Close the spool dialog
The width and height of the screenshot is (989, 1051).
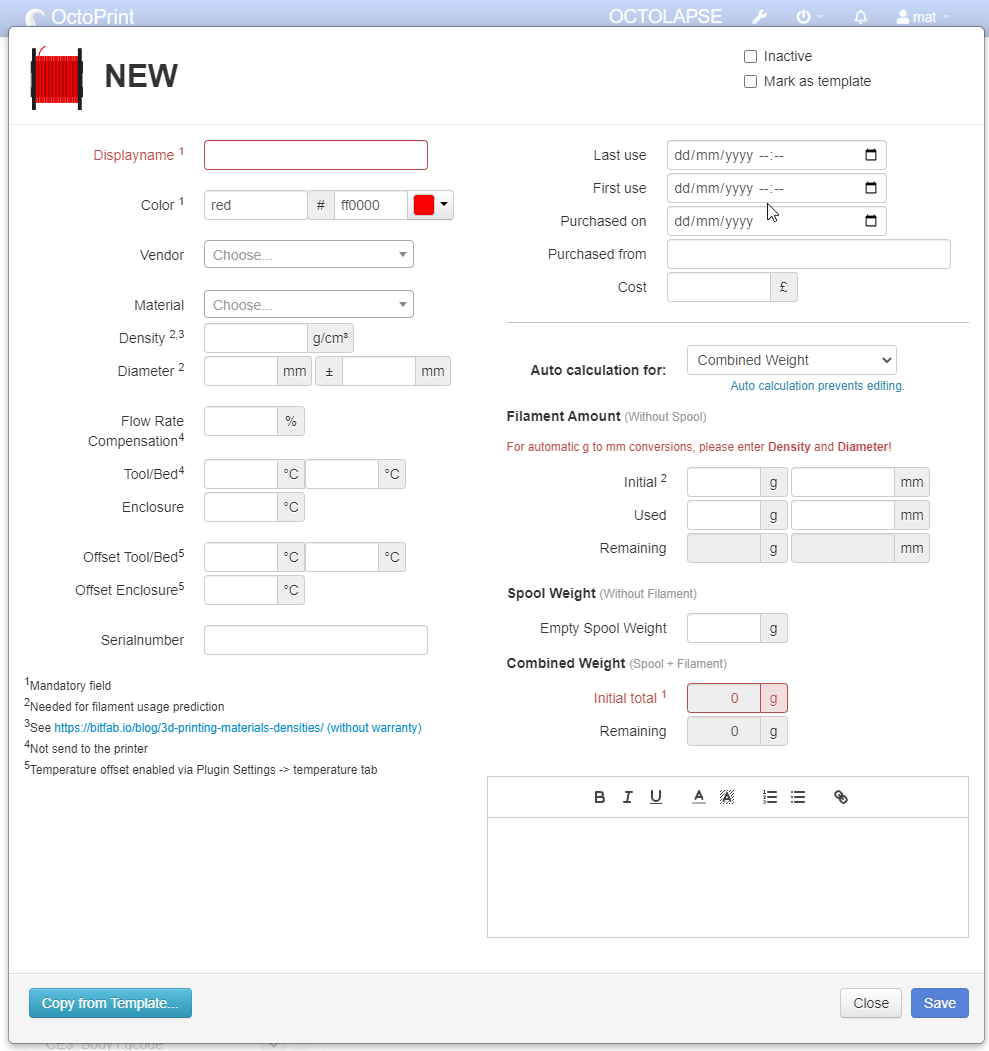871,1003
